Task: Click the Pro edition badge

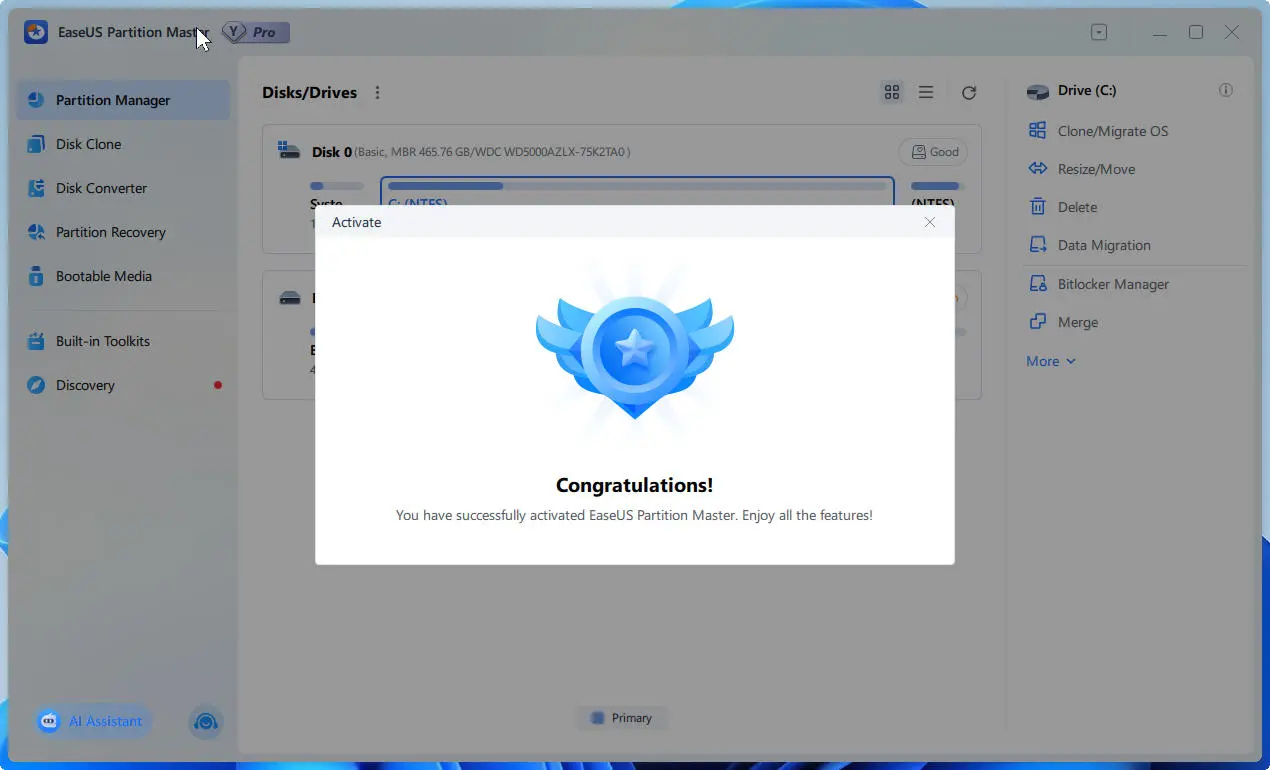Action: pos(256,32)
